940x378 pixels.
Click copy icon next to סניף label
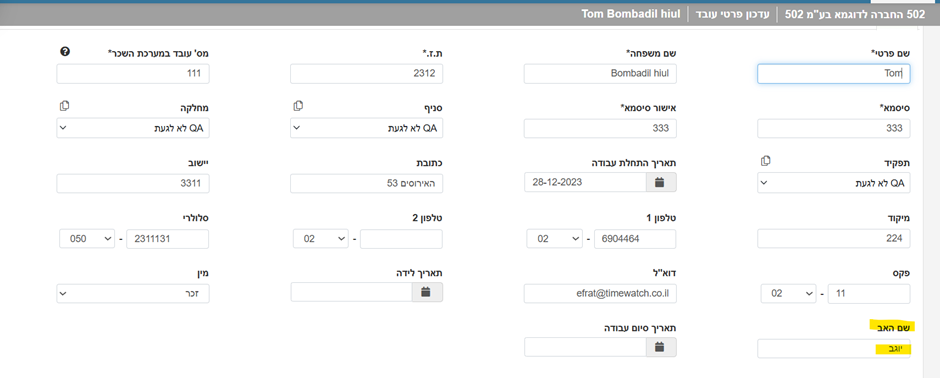(298, 106)
